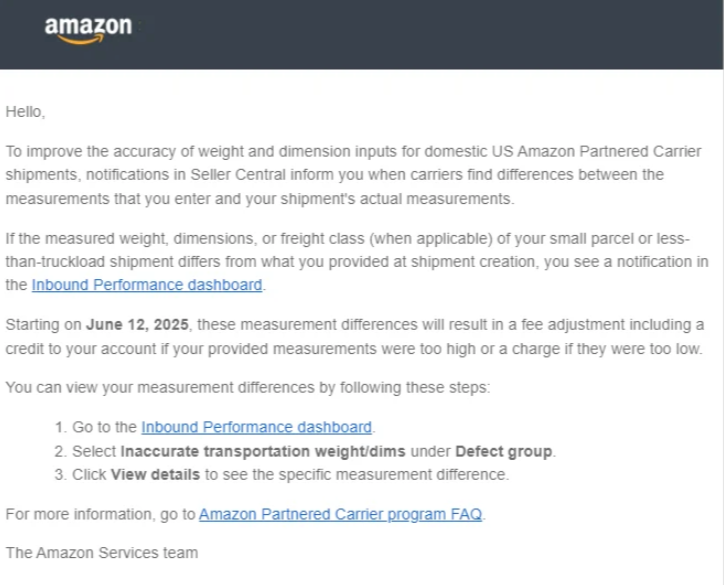
Task: Click the text For more information, go to
Action: tap(100, 514)
